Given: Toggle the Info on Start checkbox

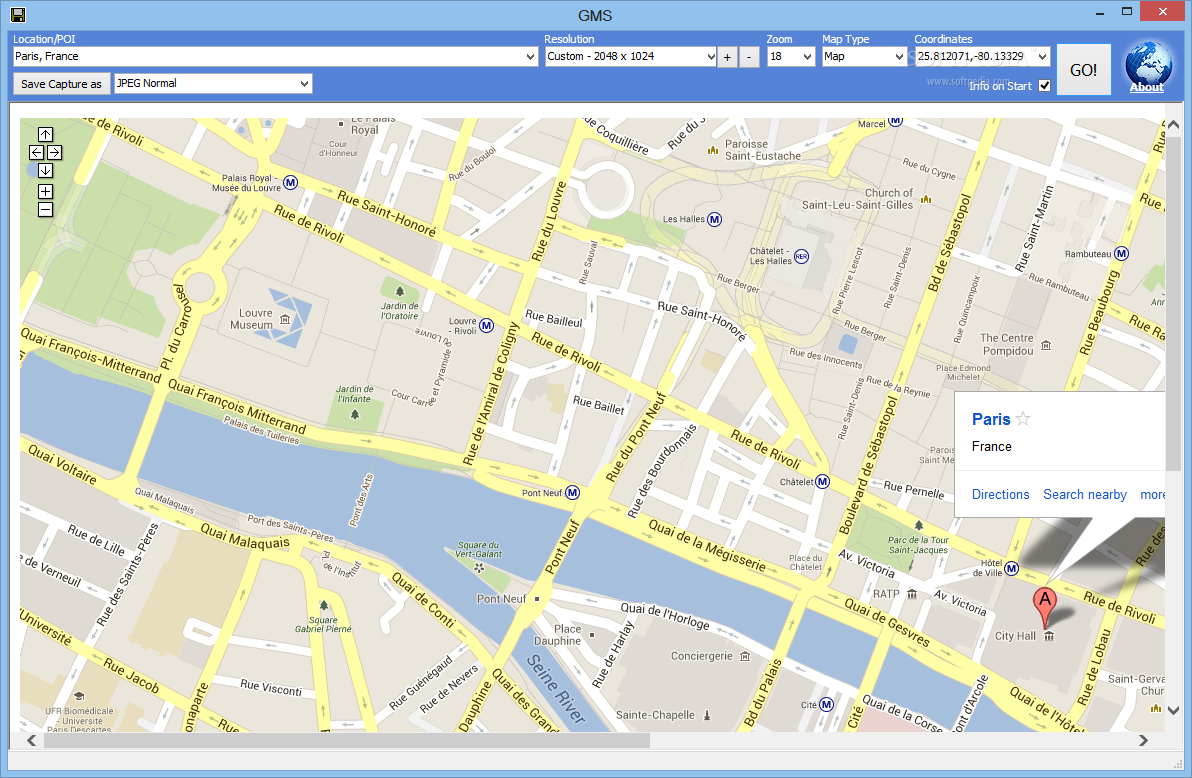Looking at the screenshot, I should 1045,85.
